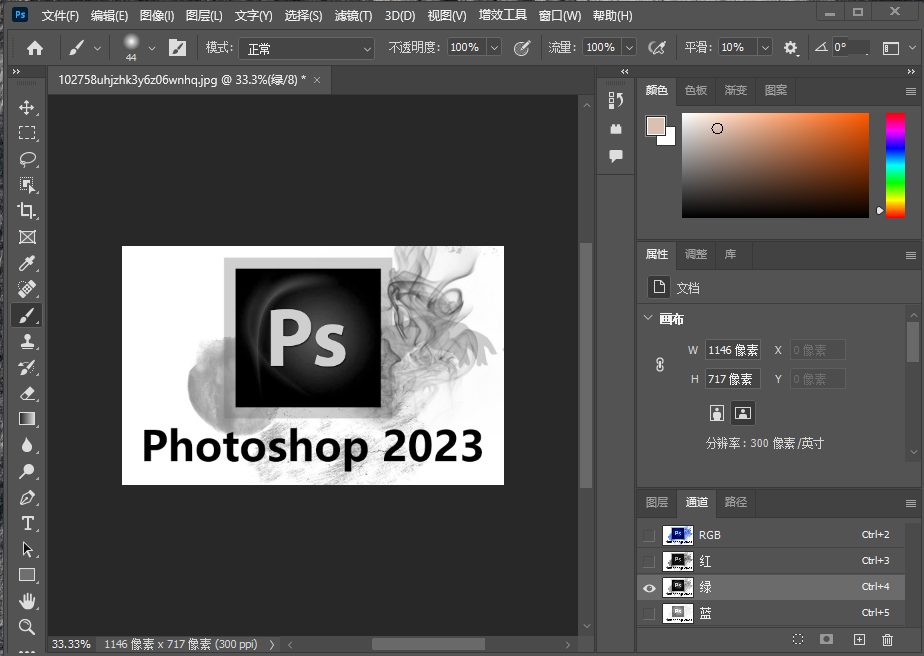Load channel as selection
Viewport: 924px width, 656px height.
click(798, 639)
